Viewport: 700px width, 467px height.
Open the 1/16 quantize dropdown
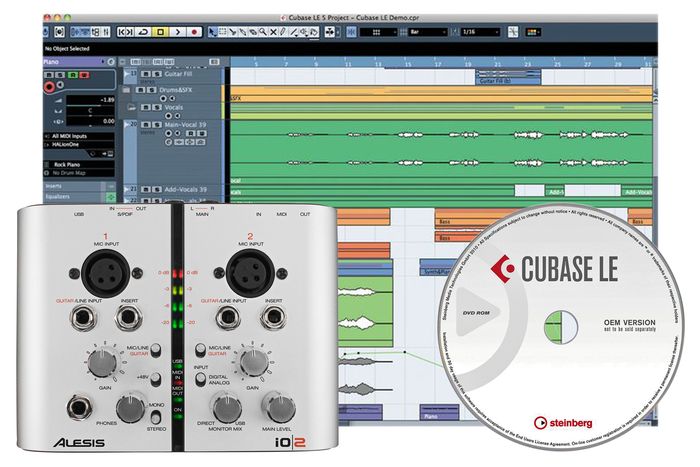[481, 32]
